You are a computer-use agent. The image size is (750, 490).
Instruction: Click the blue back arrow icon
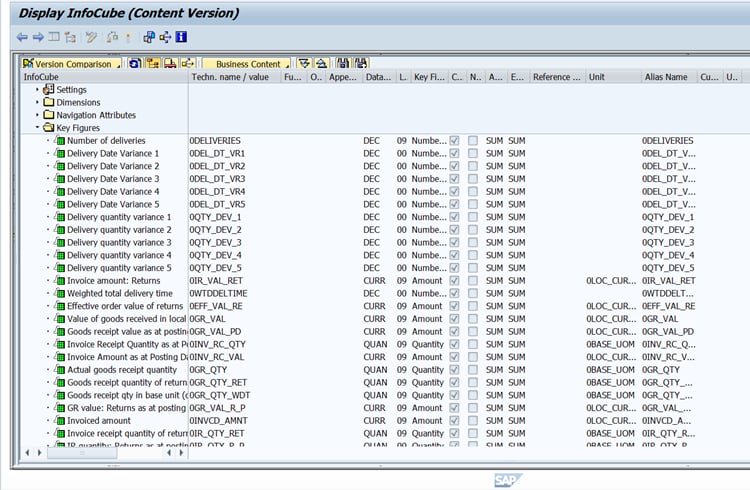pos(22,37)
